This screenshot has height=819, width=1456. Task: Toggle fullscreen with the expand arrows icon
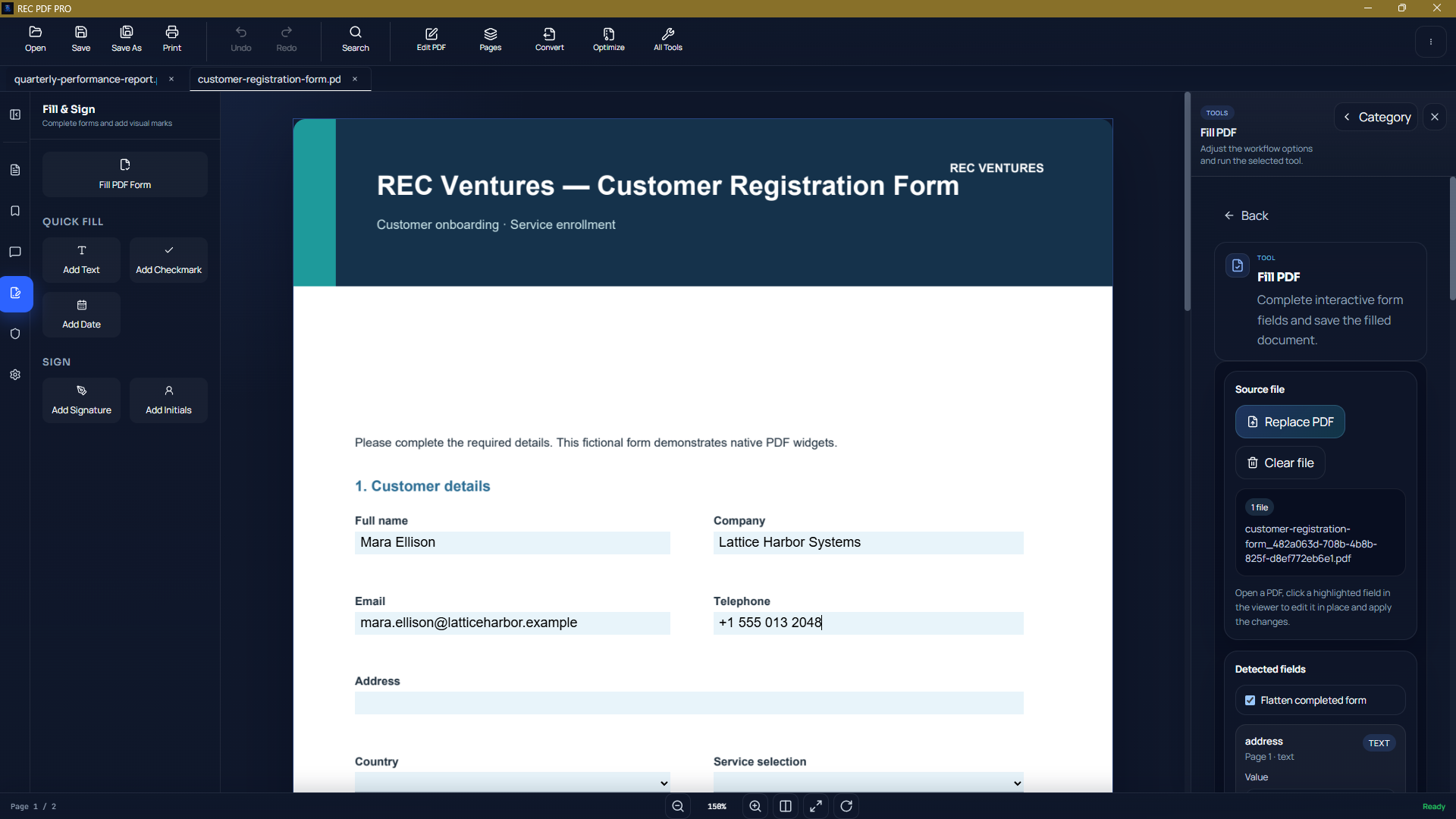pos(816,806)
